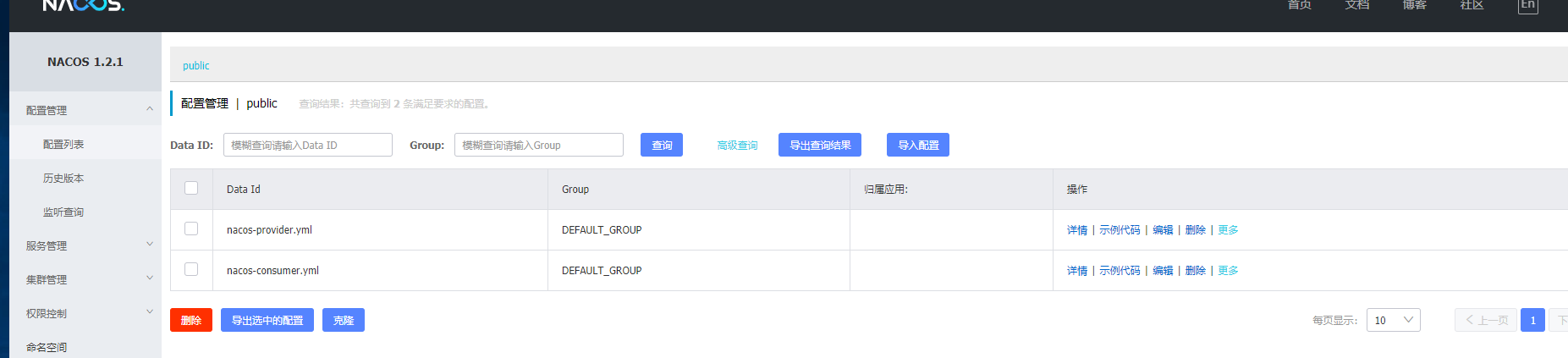
Task: Select all rows with header checkbox
Action: (191, 188)
